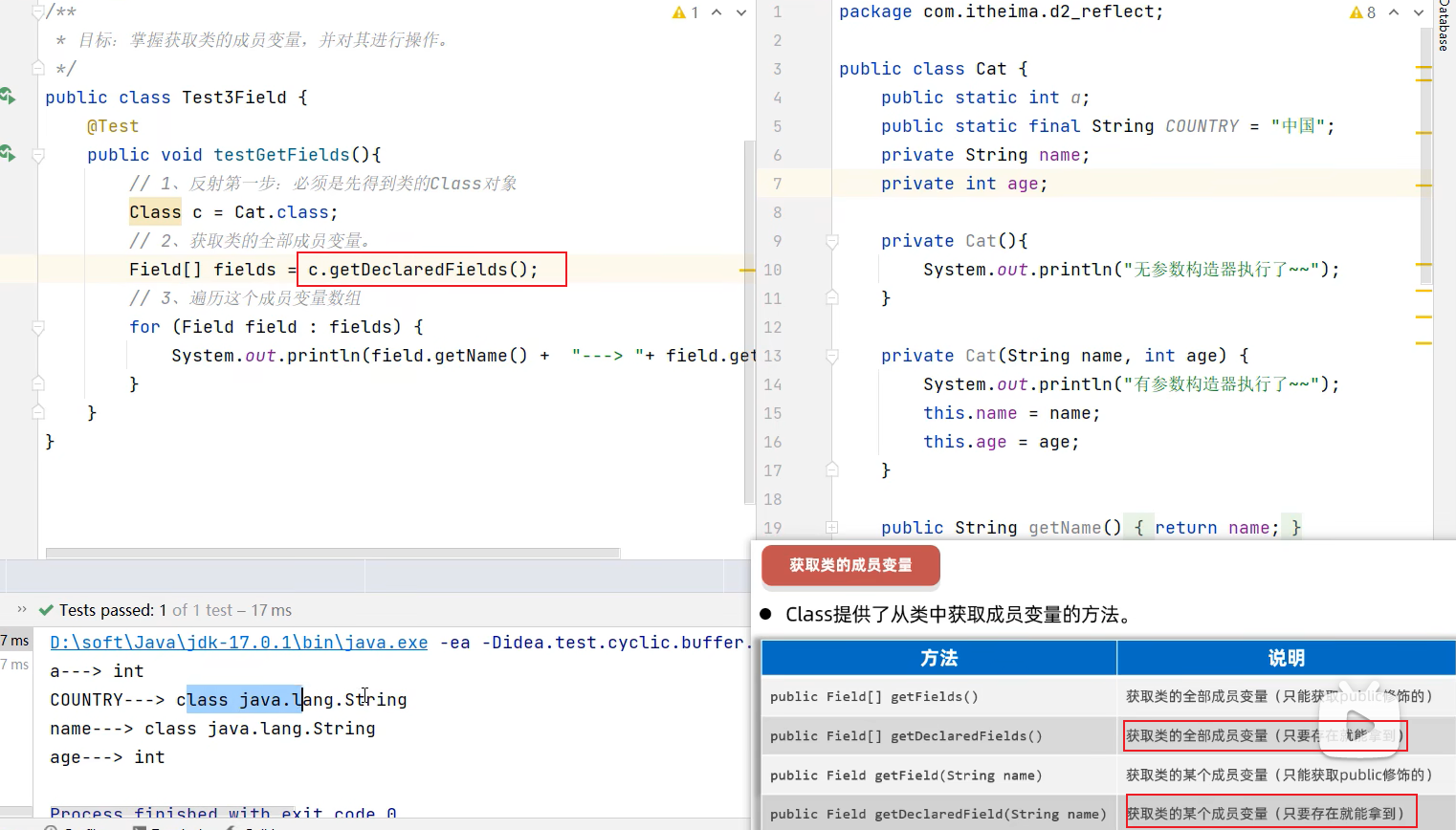Screen dimensions: 1456x830
Task: Click Cat.class expression in Test3Field
Action: coord(282,212)
